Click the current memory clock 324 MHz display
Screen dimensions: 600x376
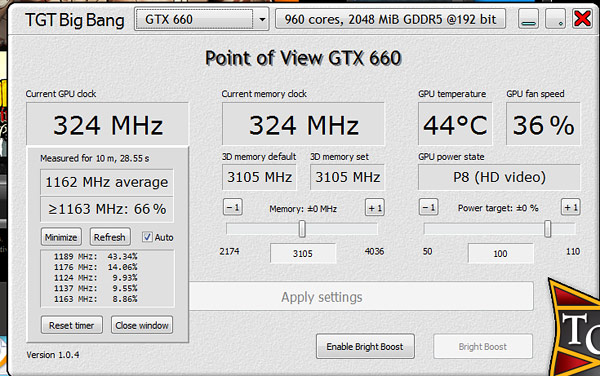coord(303,124)
